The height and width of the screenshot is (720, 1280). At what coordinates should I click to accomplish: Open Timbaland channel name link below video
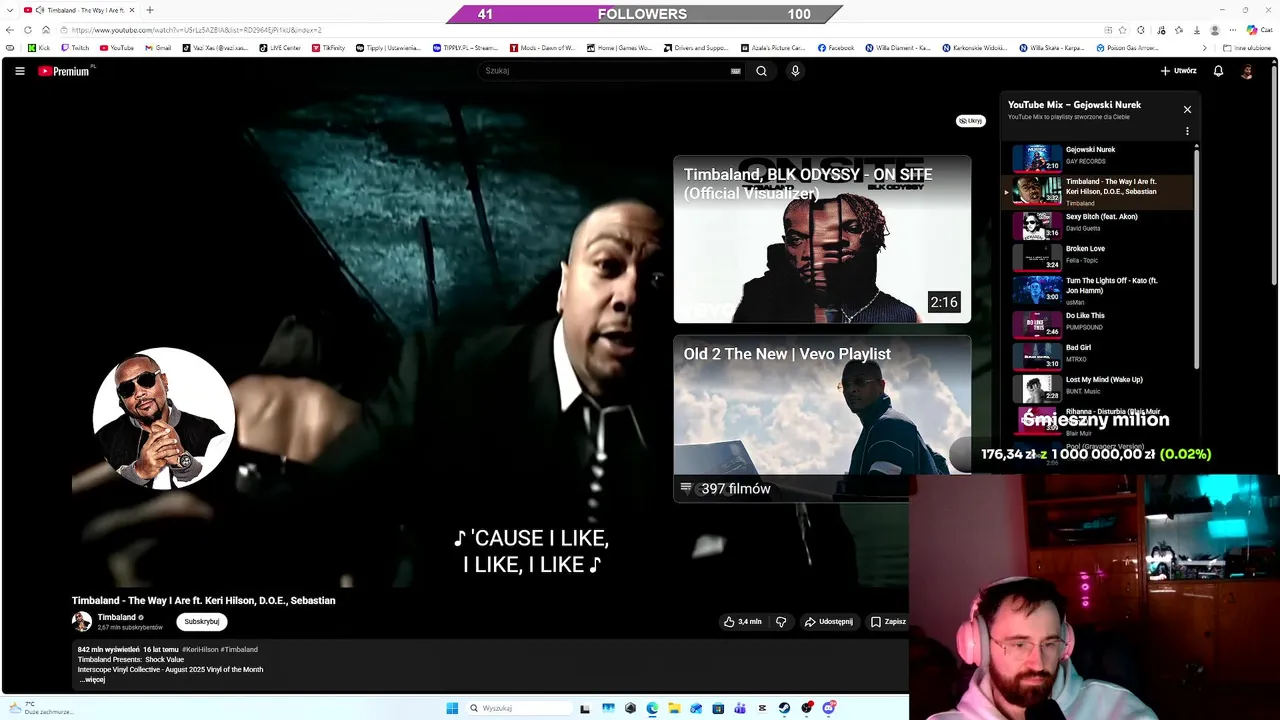click(x=116, y=617)
